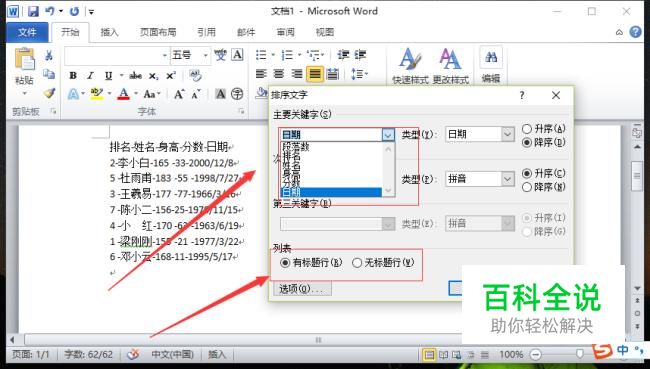Increase the paragraph indent
The image size is (650, 369).
[360, 55]
